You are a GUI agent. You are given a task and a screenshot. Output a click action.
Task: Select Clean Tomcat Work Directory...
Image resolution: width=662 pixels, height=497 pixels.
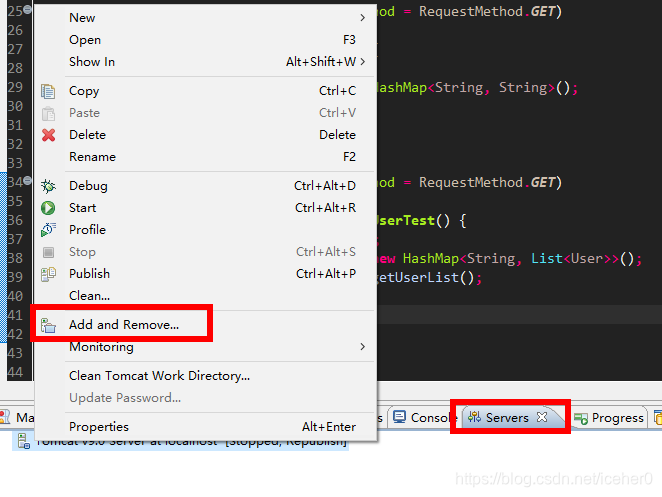pos(205,376)
